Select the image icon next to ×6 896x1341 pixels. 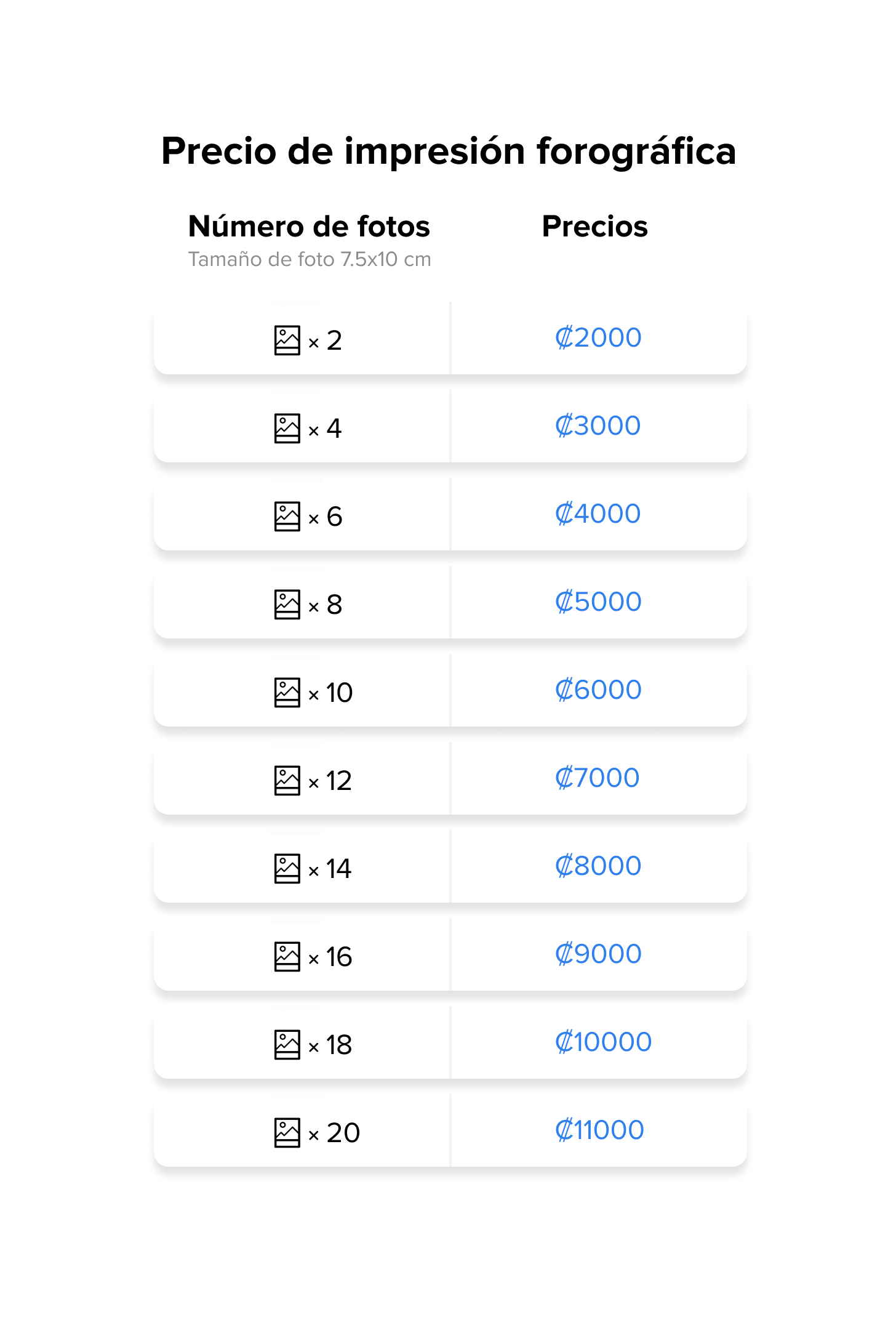[287, 517]
